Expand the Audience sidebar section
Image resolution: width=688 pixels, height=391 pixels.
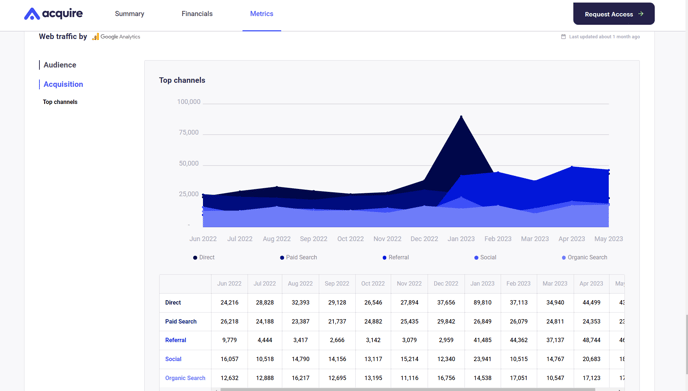point(60,65)
